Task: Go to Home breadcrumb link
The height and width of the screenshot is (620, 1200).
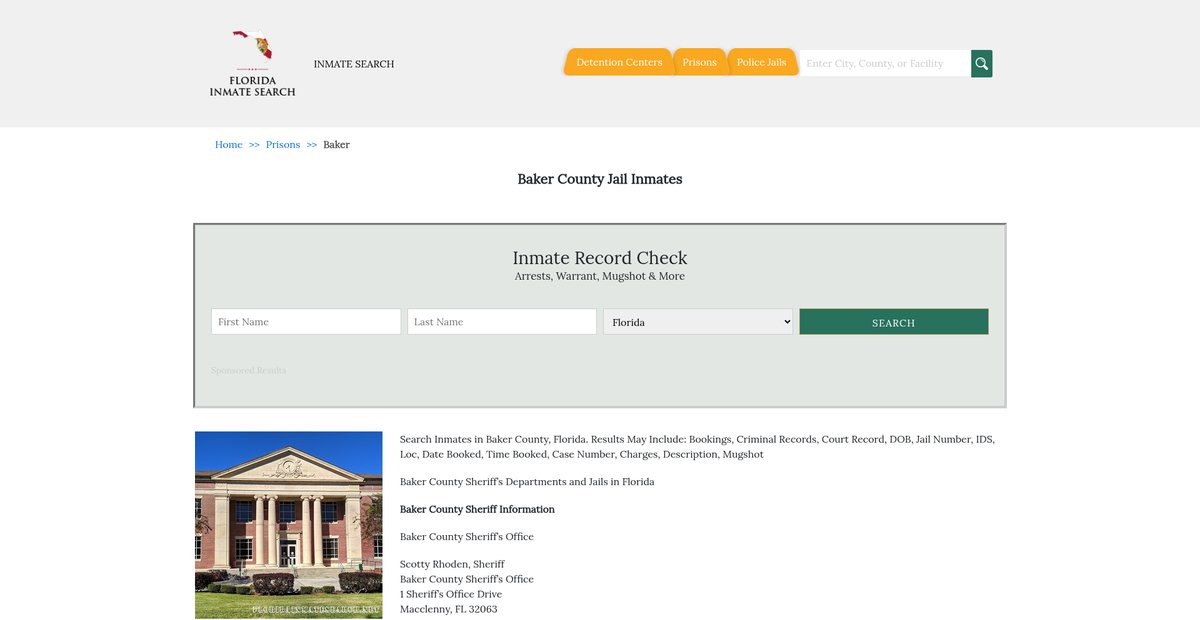Action: pyautogui.click(x=229, y=145)
